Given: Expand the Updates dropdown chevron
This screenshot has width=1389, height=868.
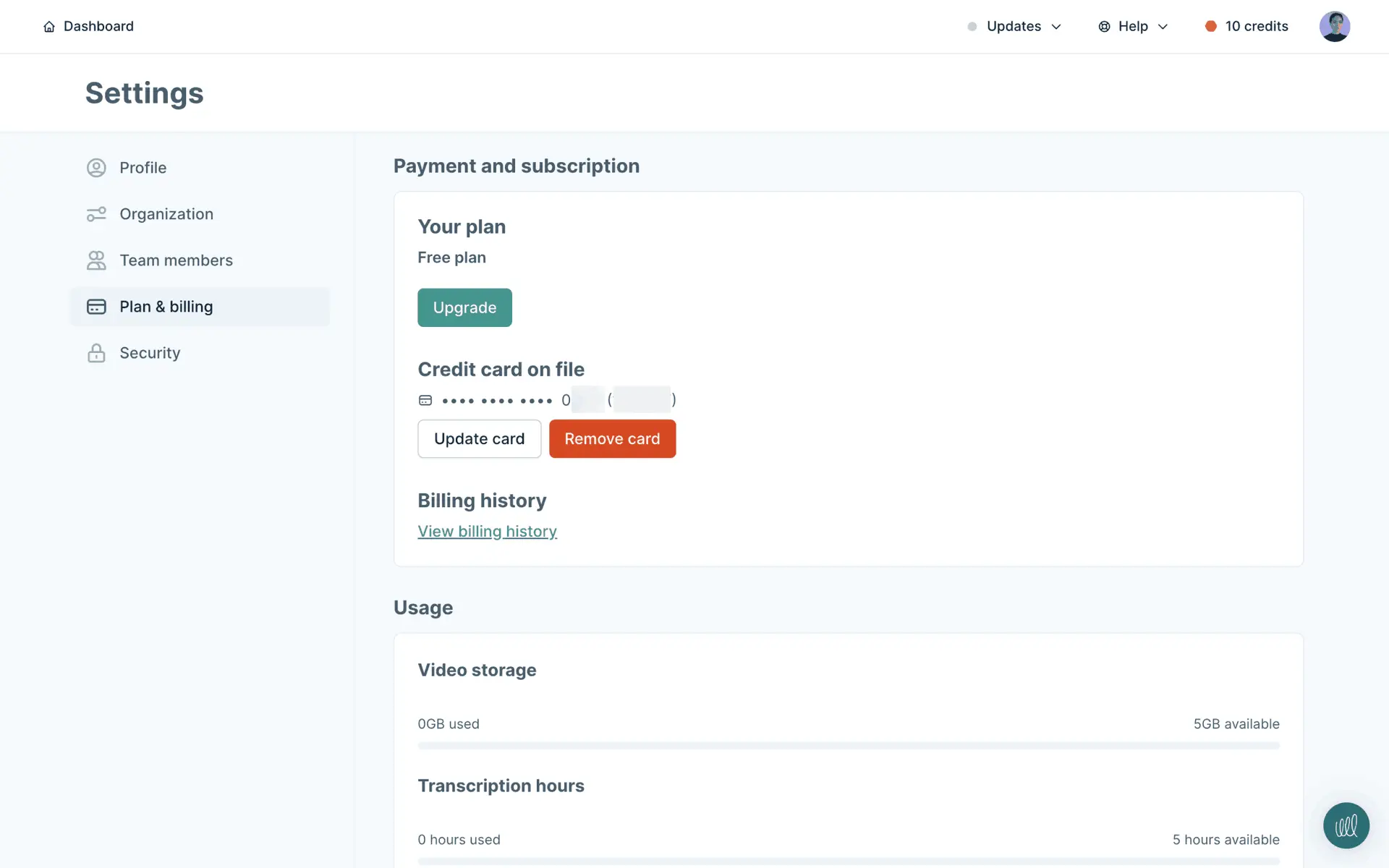Looking at the screenshot, I should click(x=1056, y=27).
